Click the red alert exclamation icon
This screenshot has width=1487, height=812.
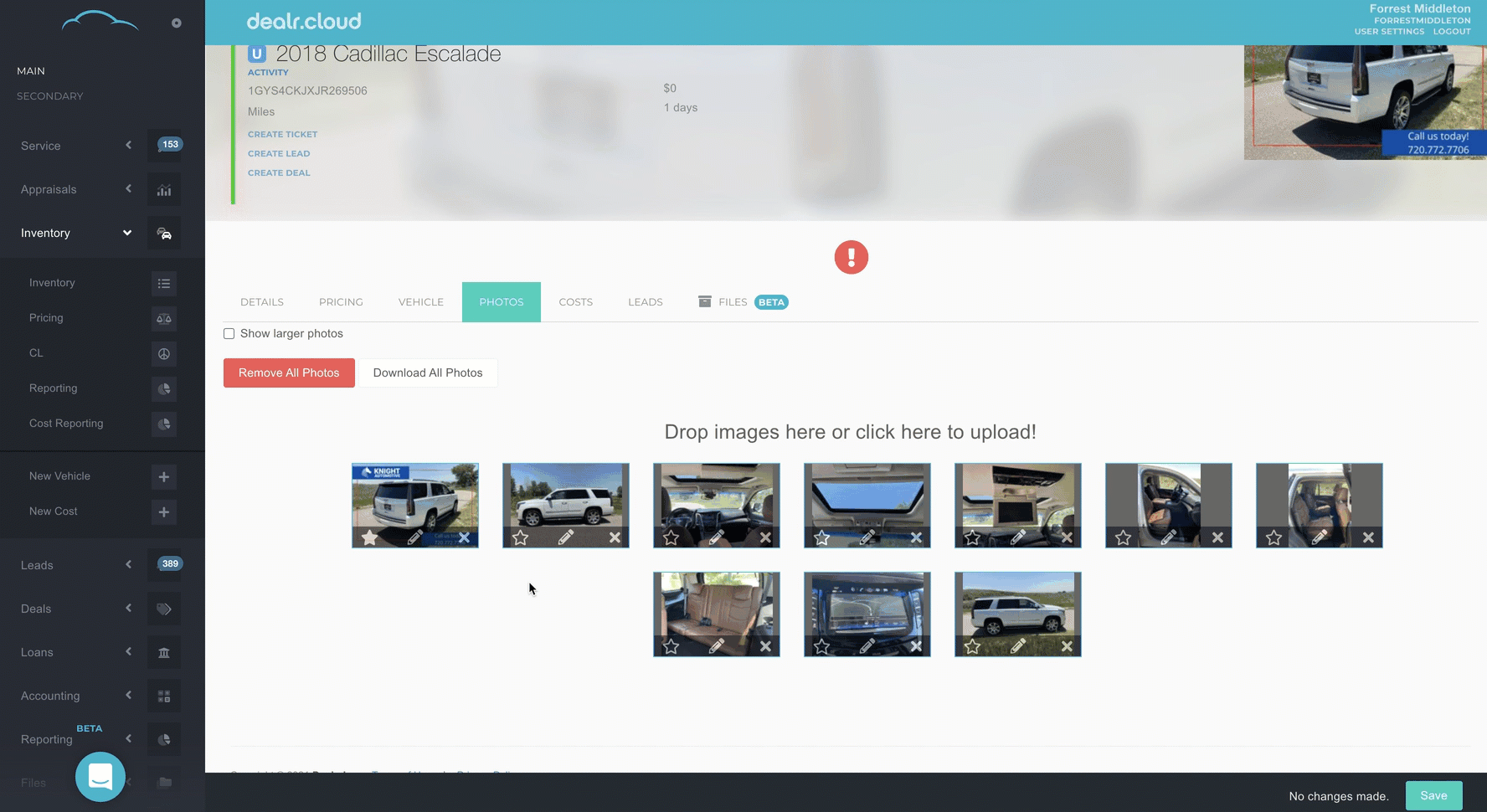(851, 257)
